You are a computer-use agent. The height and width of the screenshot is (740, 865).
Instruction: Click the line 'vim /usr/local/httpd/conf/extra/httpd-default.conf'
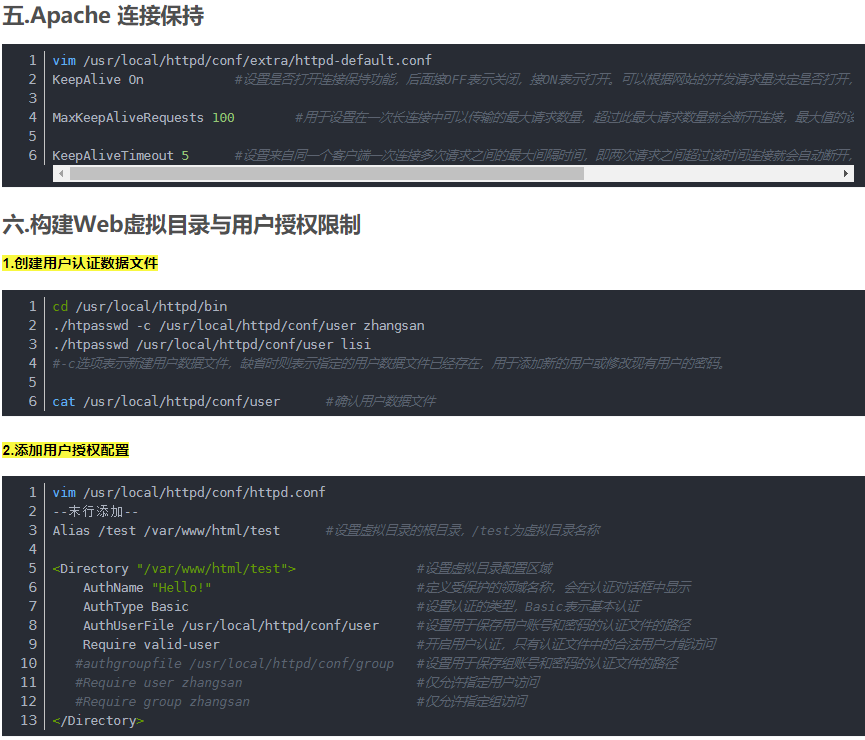(x=242, y=60)
